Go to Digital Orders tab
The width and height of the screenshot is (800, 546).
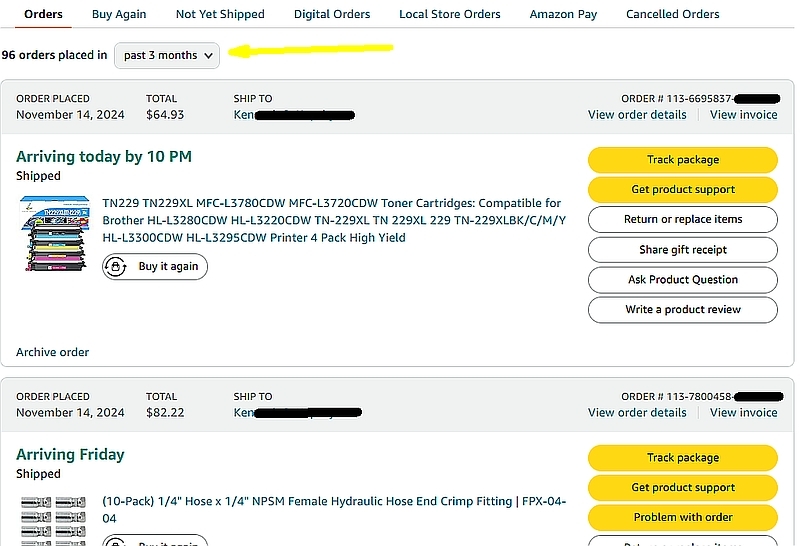332,14
